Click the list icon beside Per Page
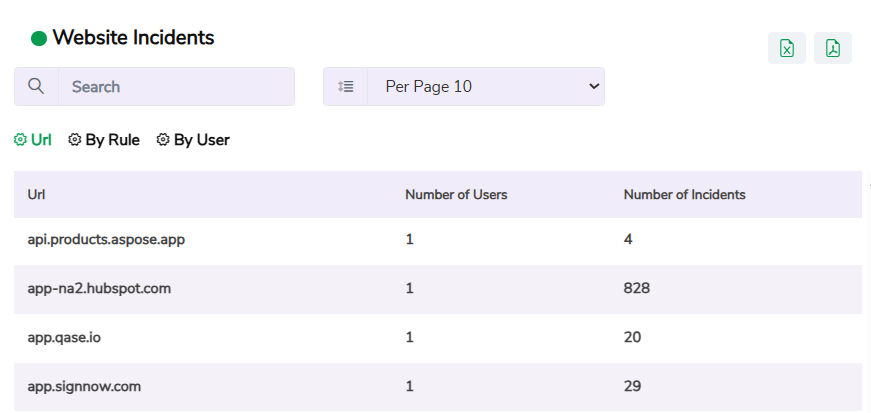 [346, 87]
